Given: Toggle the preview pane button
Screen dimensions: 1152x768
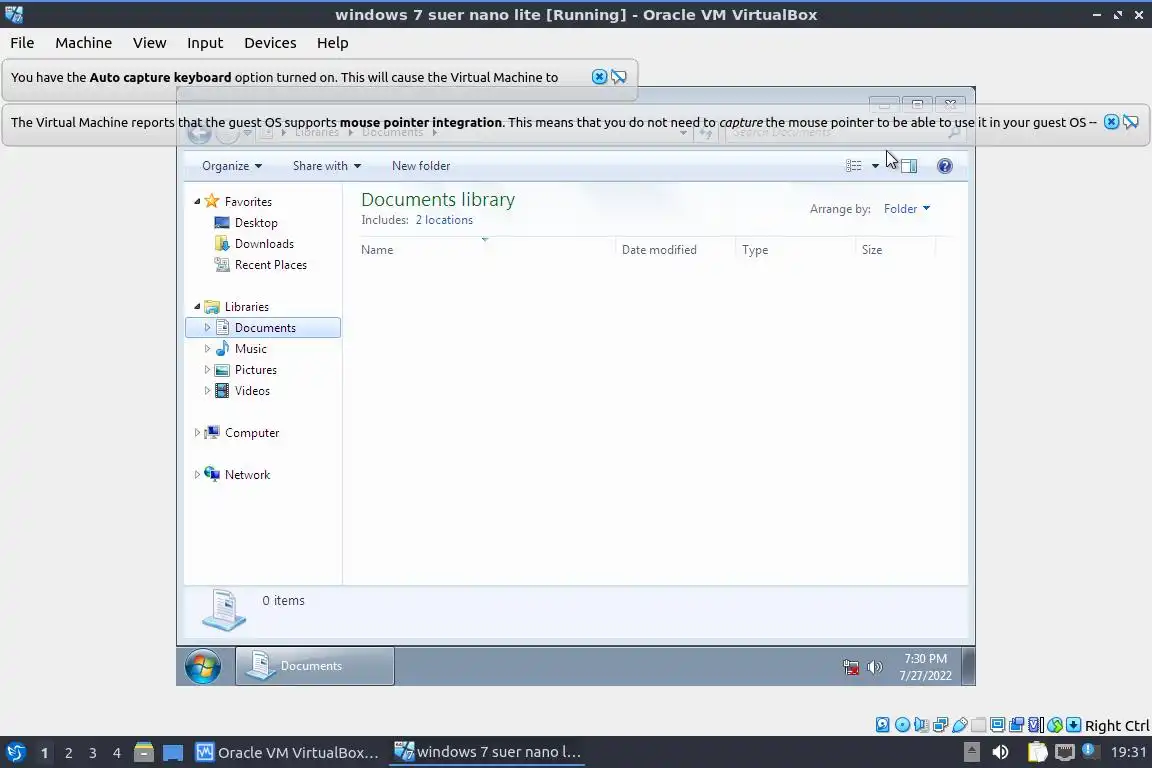Looking at the screenshot, I should coord(909,166).
